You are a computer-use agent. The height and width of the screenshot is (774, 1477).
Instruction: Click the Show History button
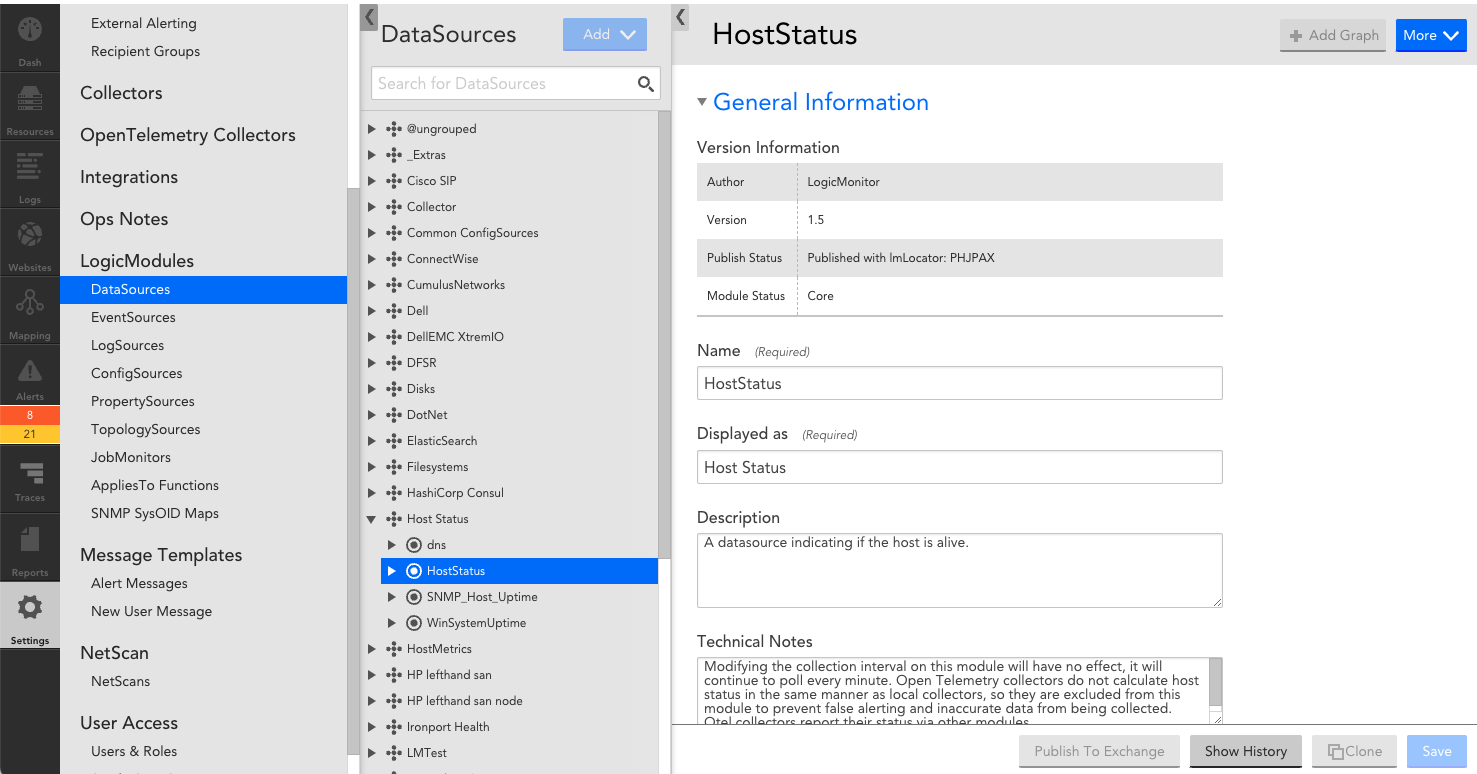point(1246,751)
